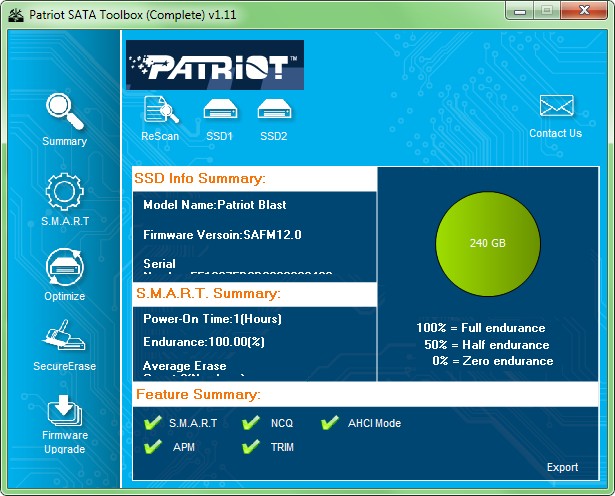
Task: Click the SSD1 text label
Action: (x=219, y=136)
